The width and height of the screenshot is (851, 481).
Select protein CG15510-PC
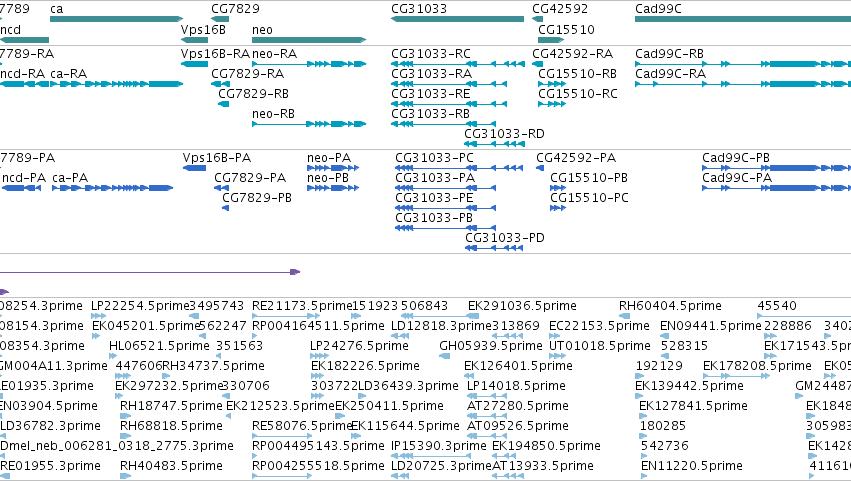[558, 208]
